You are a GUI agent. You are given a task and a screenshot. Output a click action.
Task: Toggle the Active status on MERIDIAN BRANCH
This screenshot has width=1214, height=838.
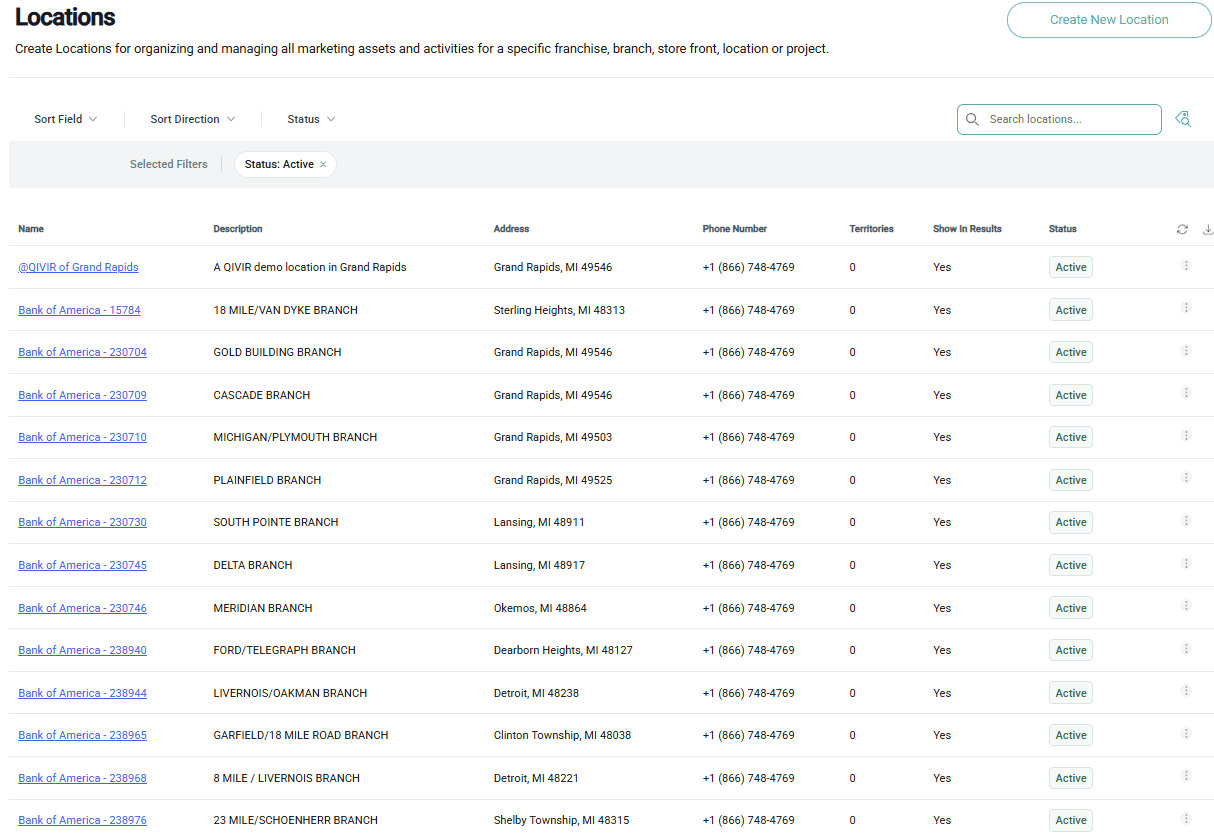click(1070, 607)
